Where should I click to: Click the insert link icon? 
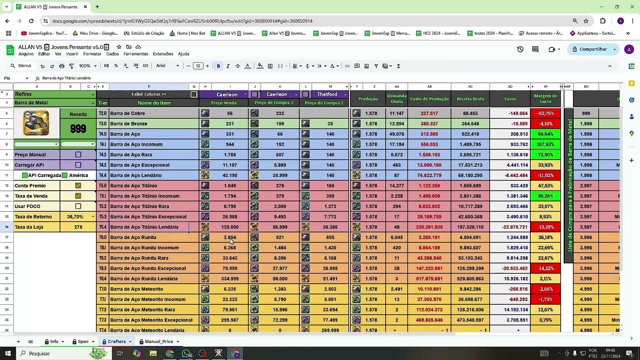pos(347,66)
